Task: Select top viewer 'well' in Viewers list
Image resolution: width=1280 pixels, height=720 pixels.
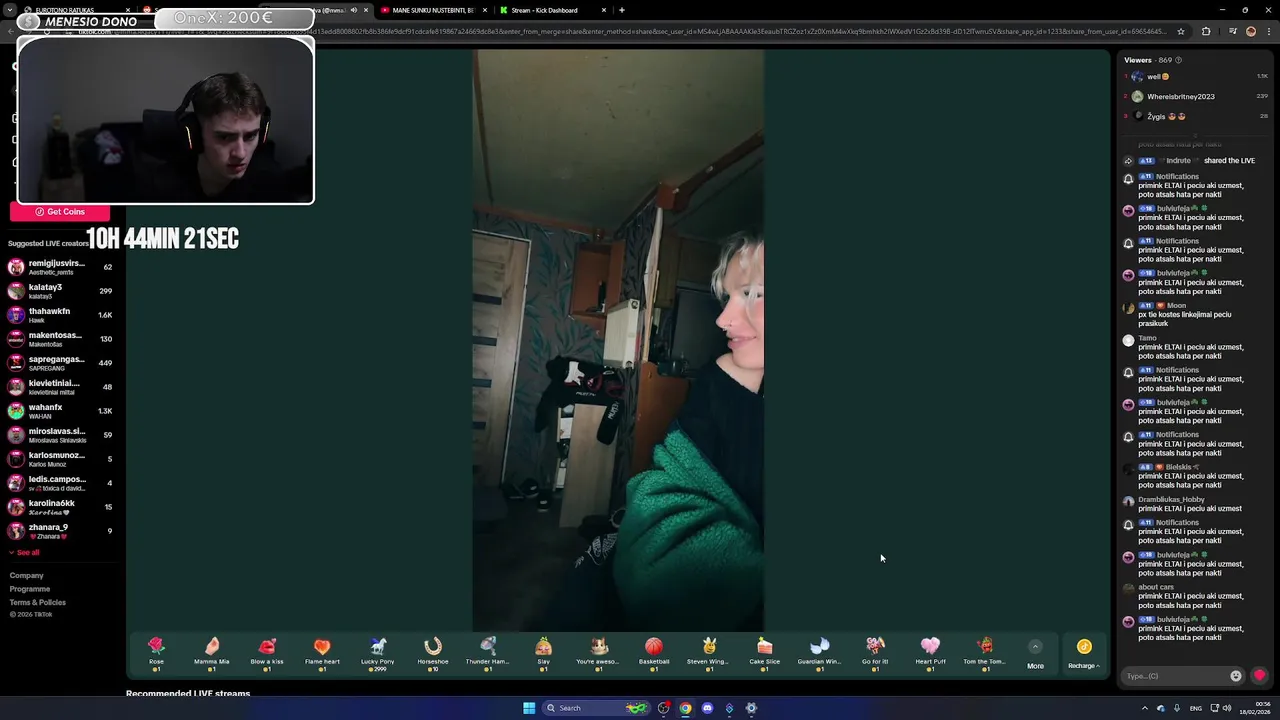Action: point(1195,76)
